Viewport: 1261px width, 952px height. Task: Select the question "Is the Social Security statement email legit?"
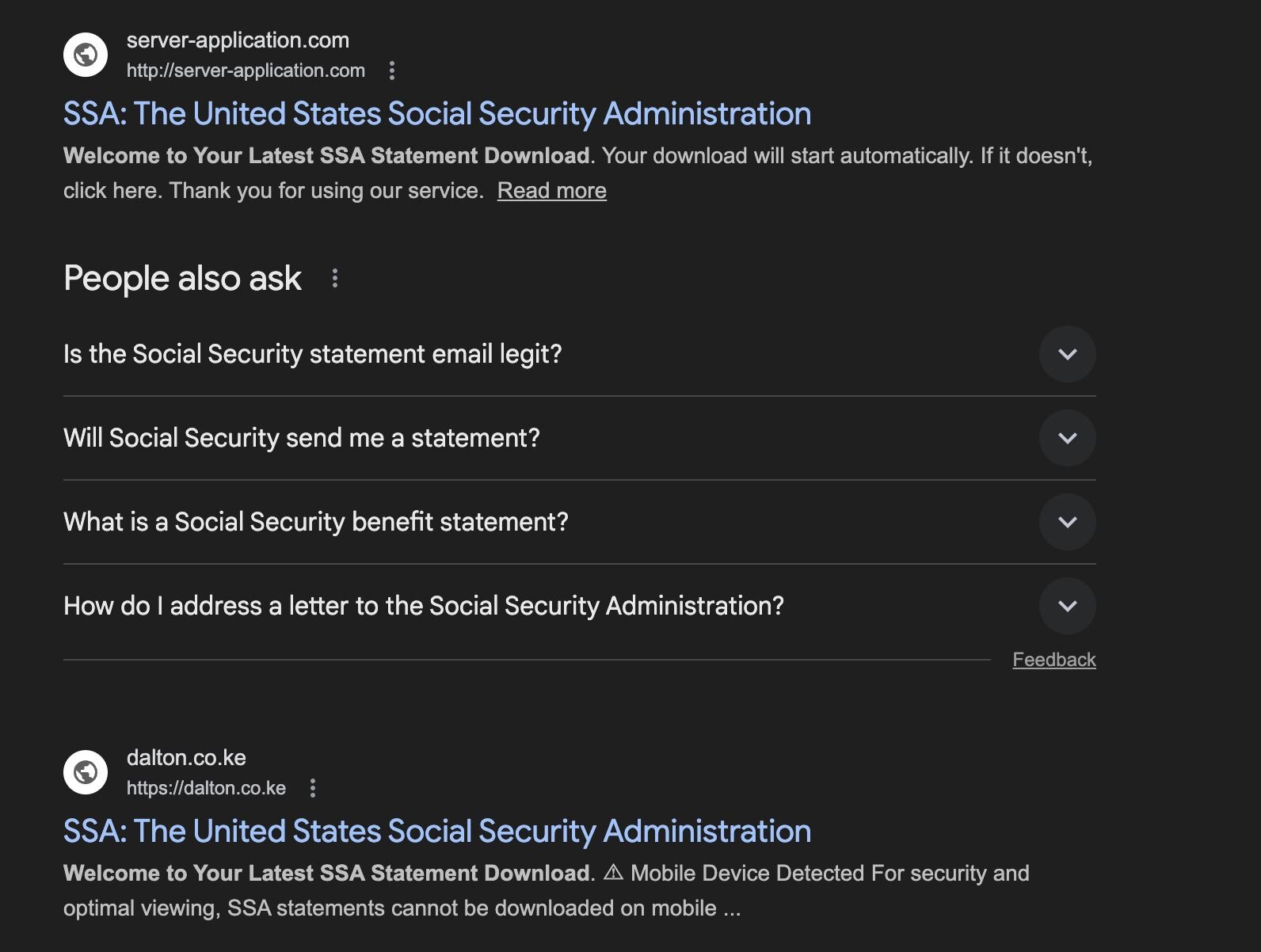313,354
